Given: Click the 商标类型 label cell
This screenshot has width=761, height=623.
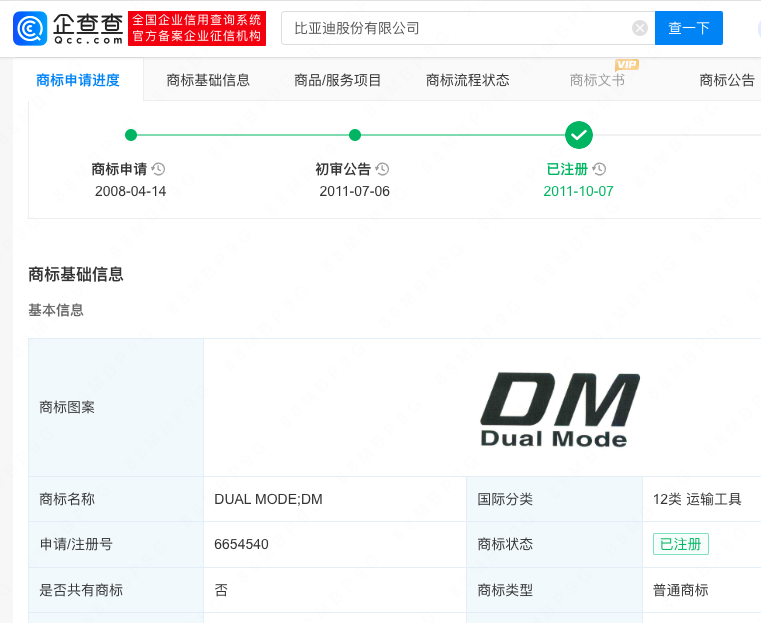Looking at the screenshot, I should click(x=554, y=590).
